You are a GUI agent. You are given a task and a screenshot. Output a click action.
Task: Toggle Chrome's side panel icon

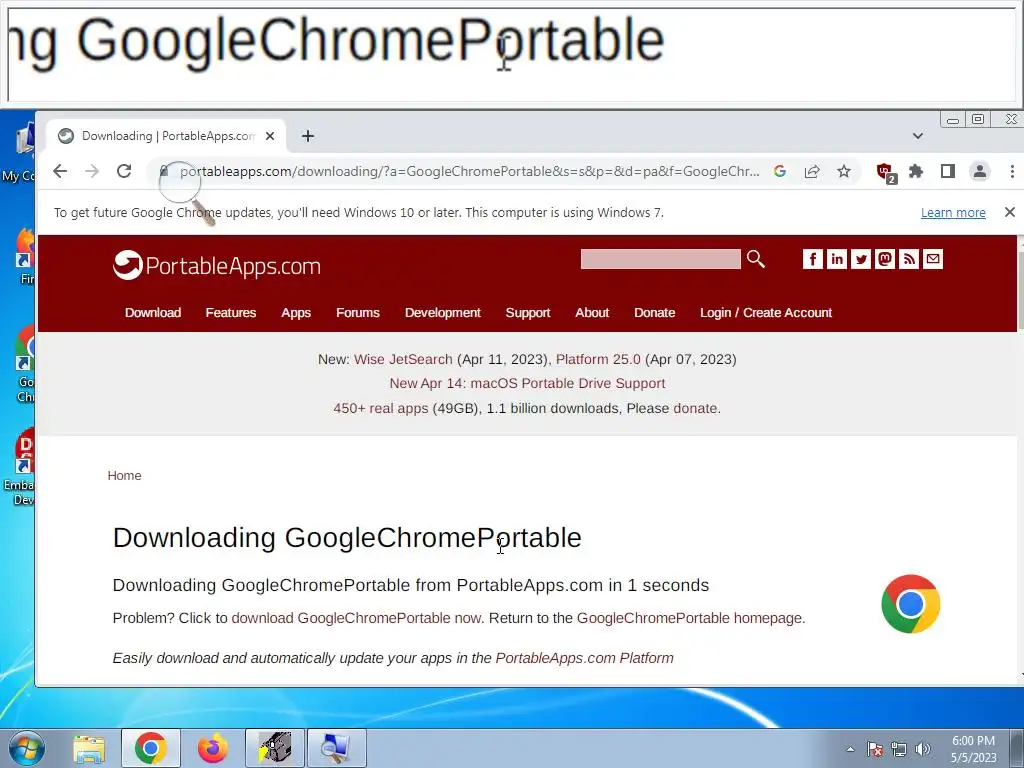948,171
